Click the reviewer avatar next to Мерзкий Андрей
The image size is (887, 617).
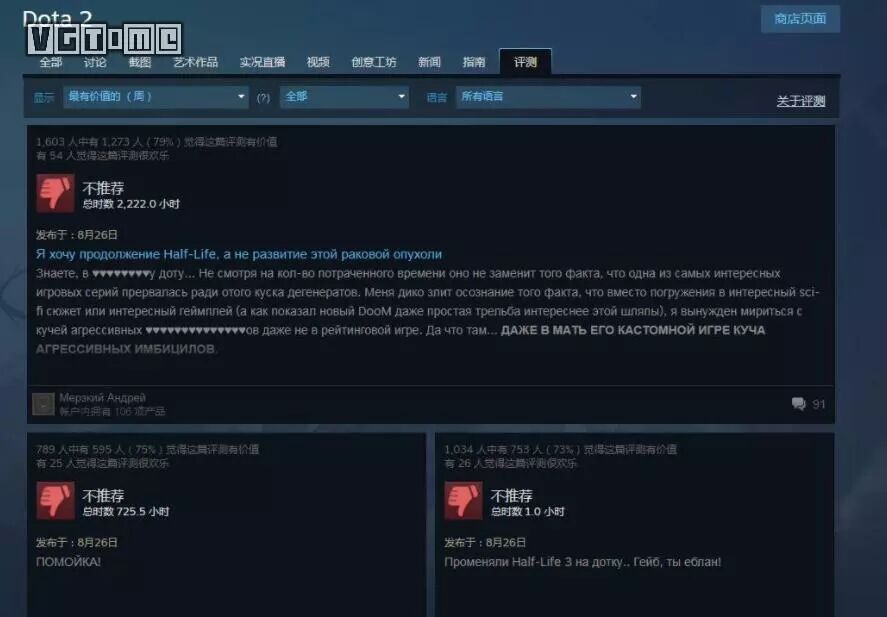coord(43,404)
